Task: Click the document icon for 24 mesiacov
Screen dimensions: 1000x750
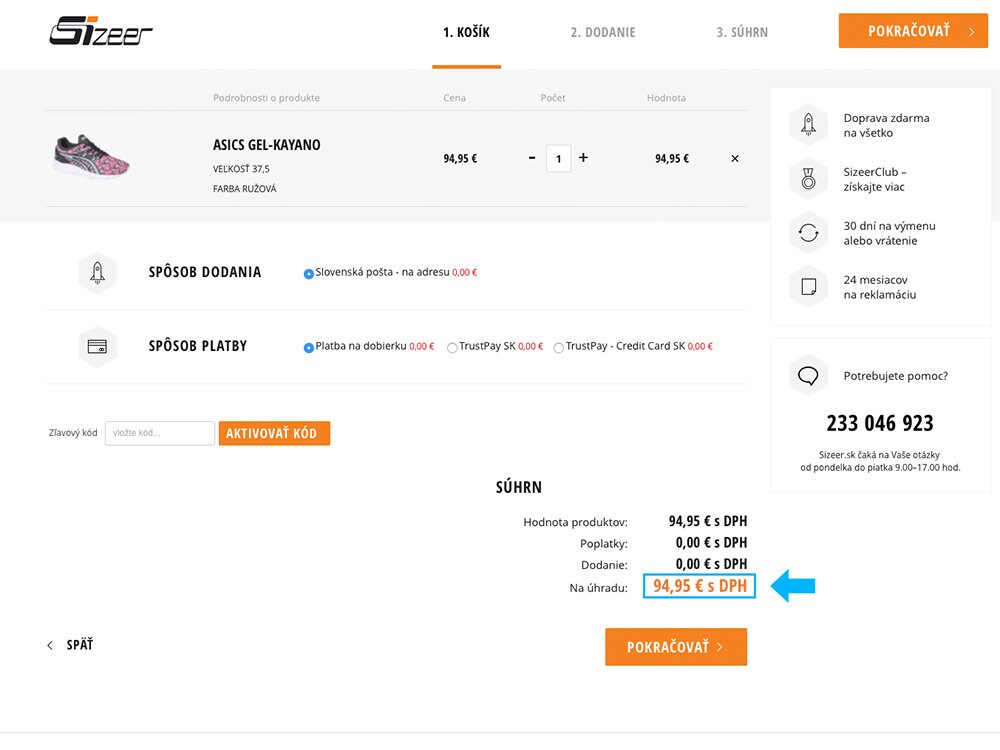Action: 808,287
